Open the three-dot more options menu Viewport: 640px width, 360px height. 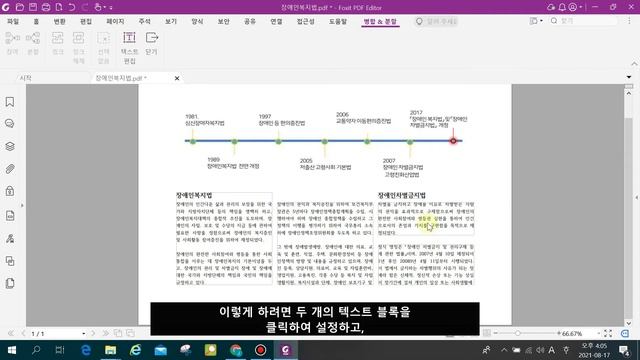pos(629,21)
